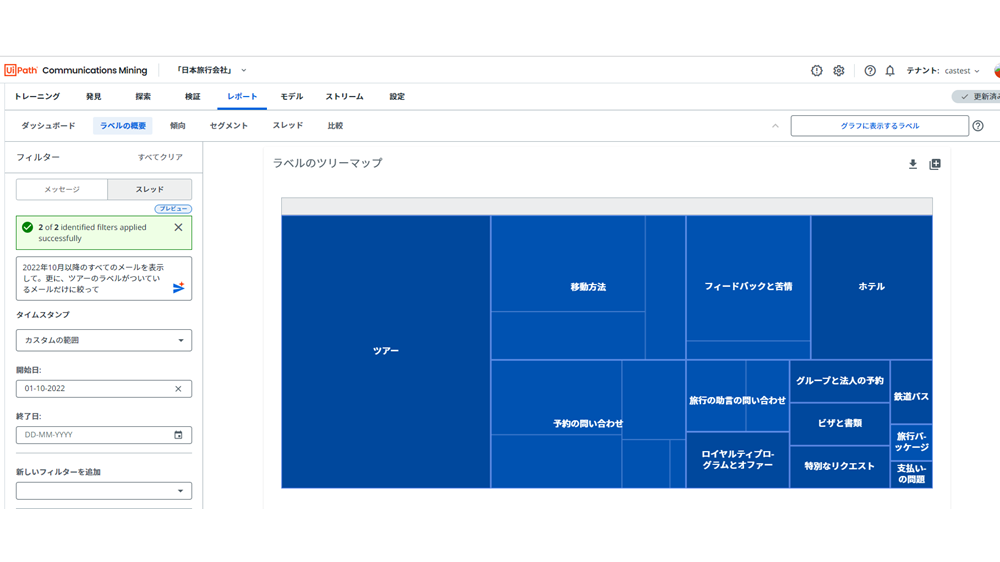Submit the natural language filter query
The height and width of the screenshot is (562, 1000).
tap(179, 288)
